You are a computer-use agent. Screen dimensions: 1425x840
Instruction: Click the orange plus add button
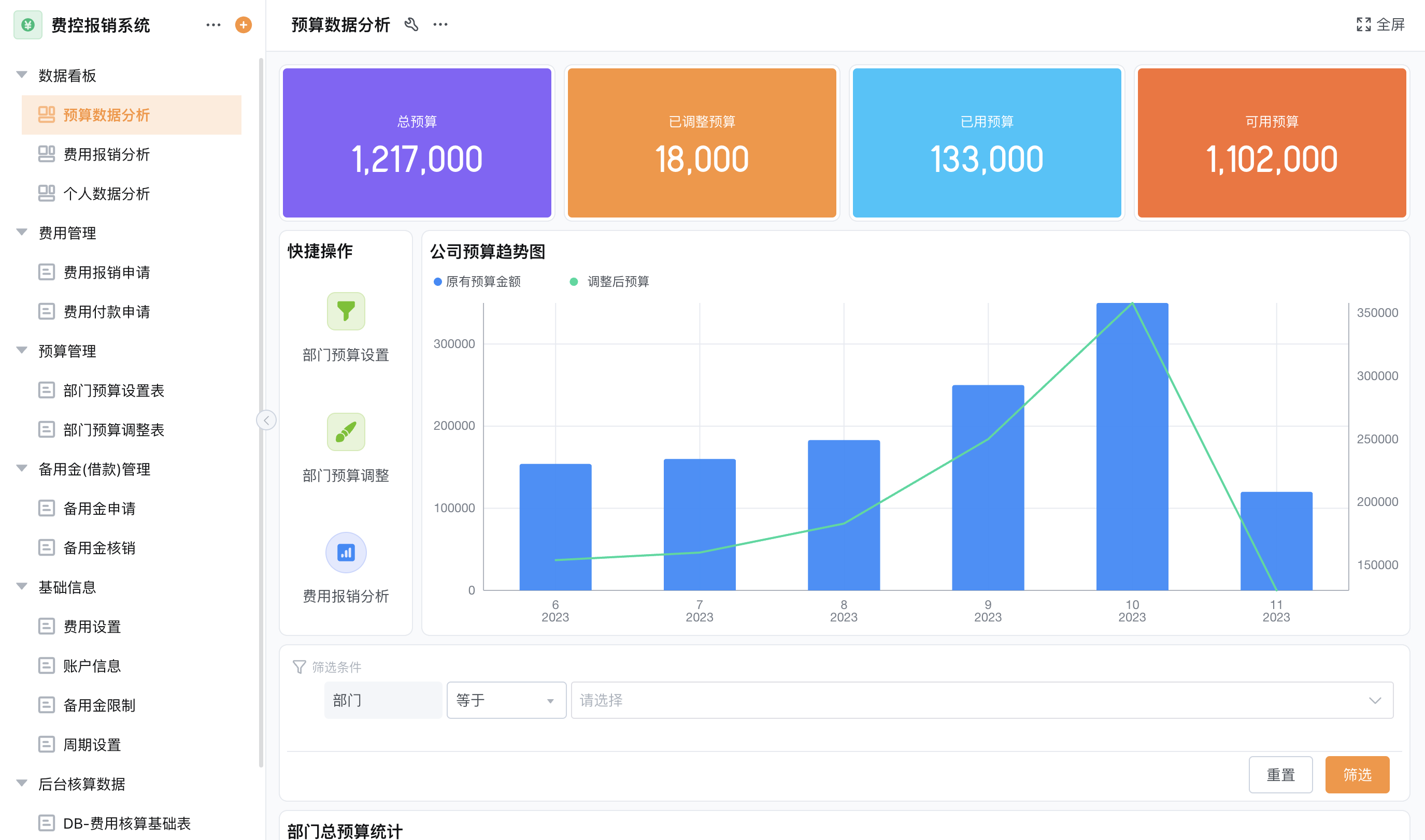pyautogui.click(x=244, y=25)
